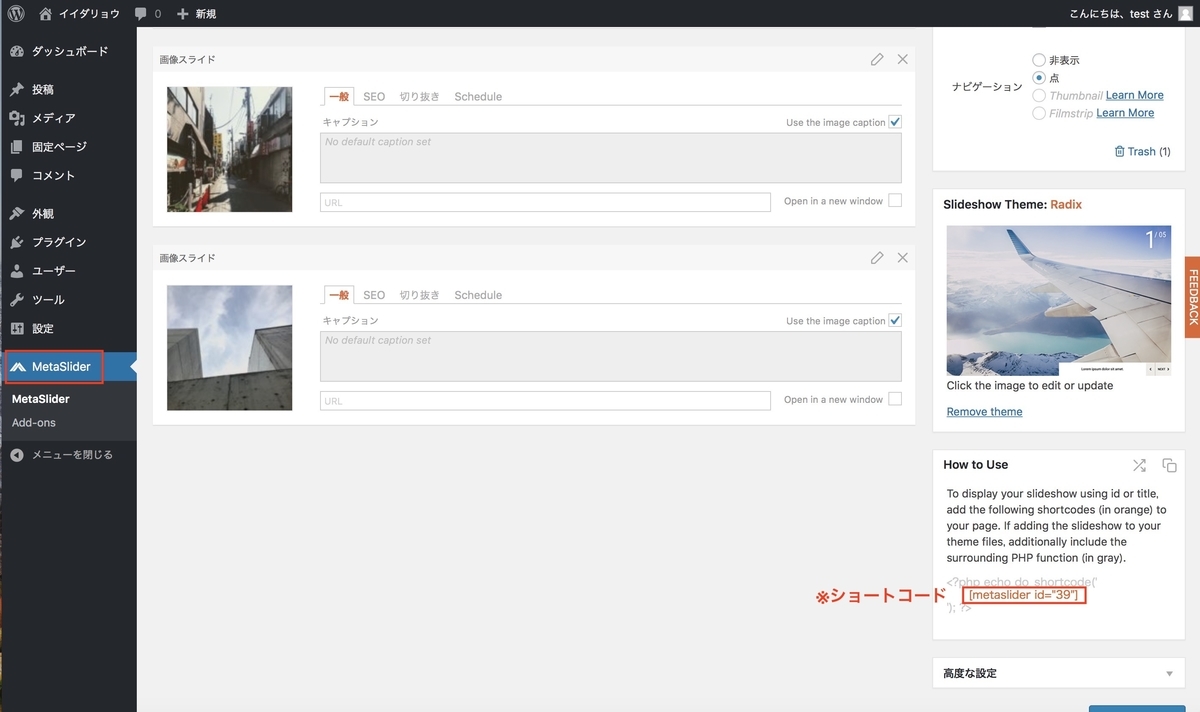Select 点 navigation radio button
This screenshot has height=712, width=1200.
click(1039, 77)
